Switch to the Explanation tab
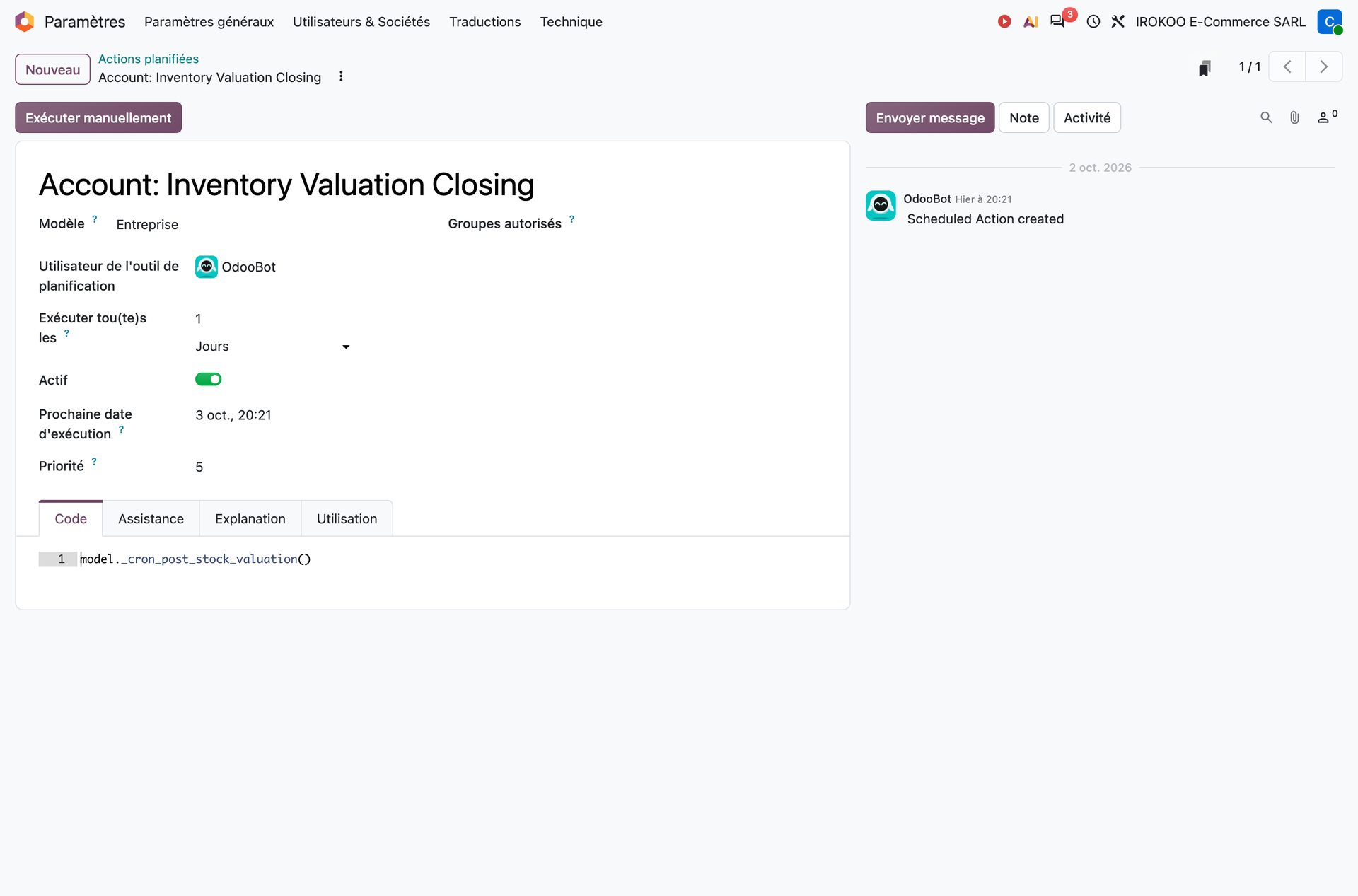Image resolution: width=1358 pixels, height=896 pixels. pyautogui.click(x=250, y=518)
